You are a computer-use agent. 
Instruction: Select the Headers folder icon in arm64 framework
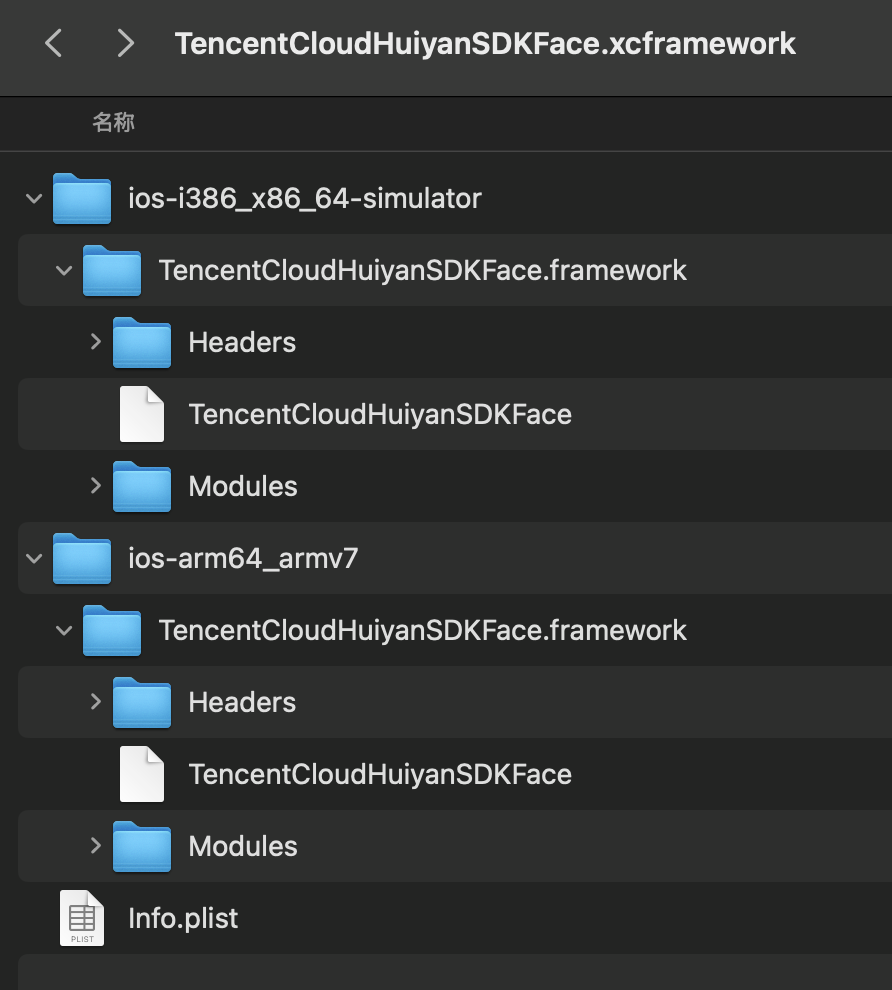[142, 702]
